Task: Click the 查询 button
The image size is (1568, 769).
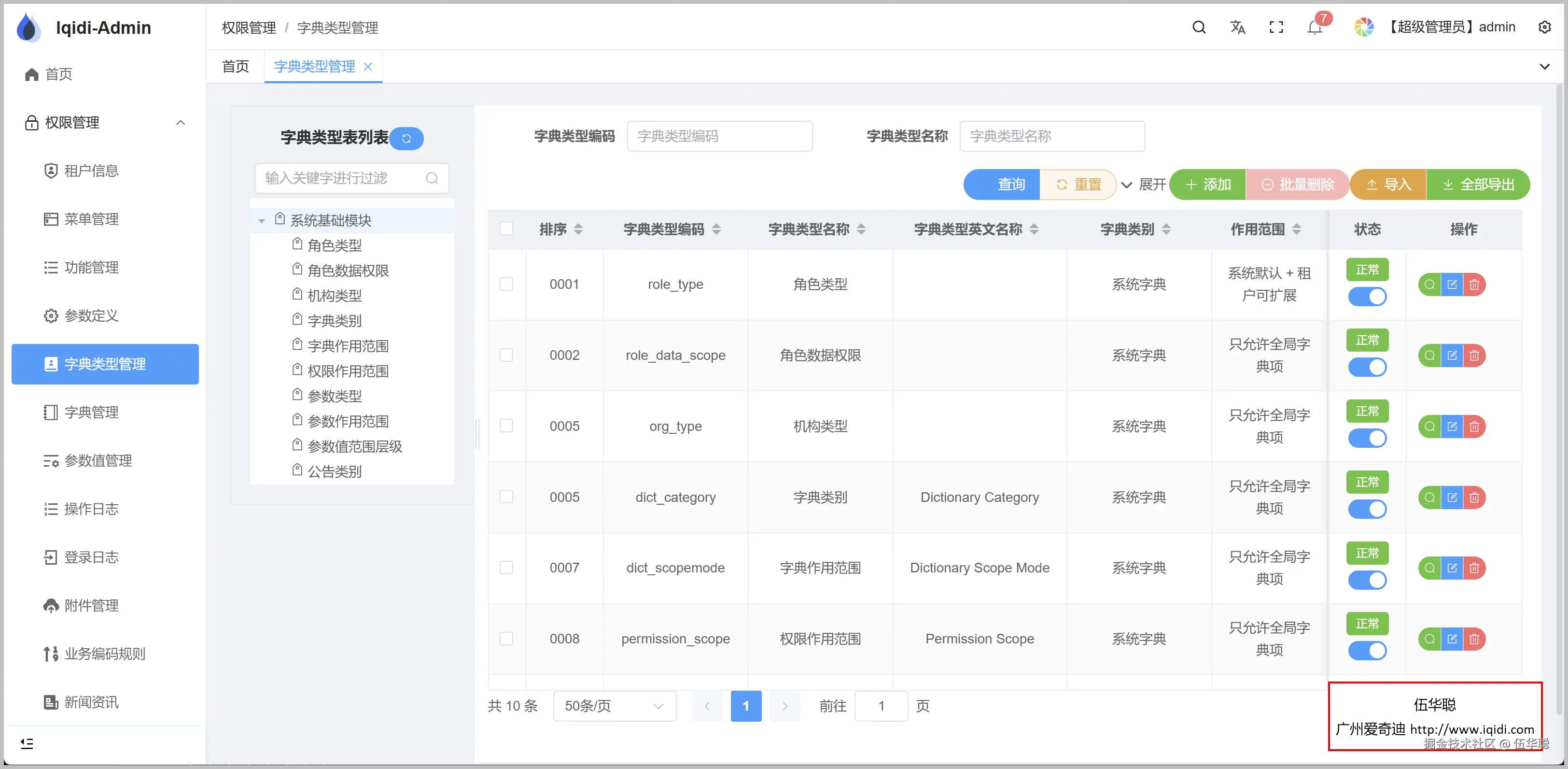Action: pos(1002,185)
